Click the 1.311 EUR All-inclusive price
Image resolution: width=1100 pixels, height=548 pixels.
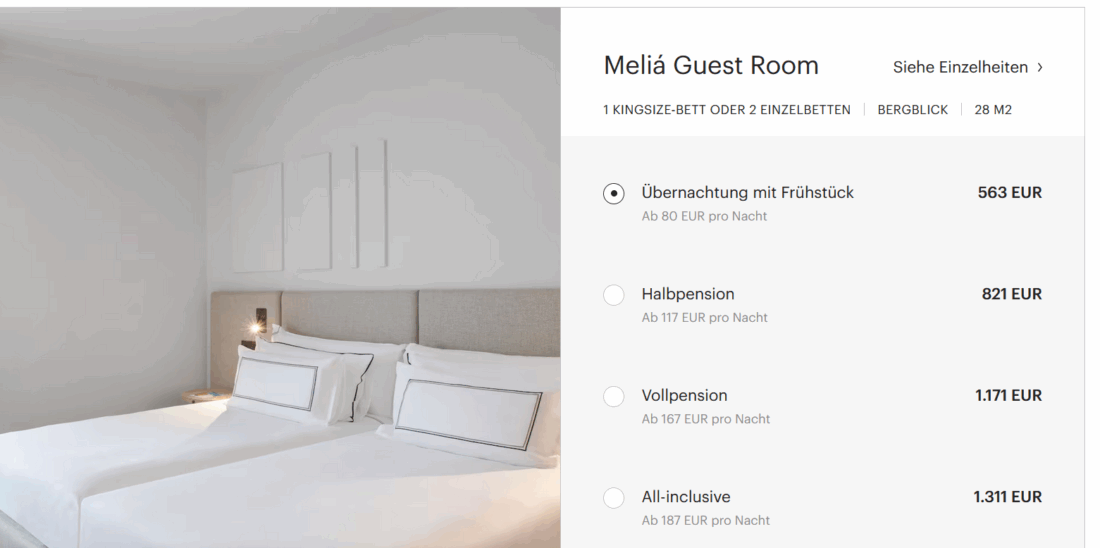pyautogui.click(x=1008, y=496)
